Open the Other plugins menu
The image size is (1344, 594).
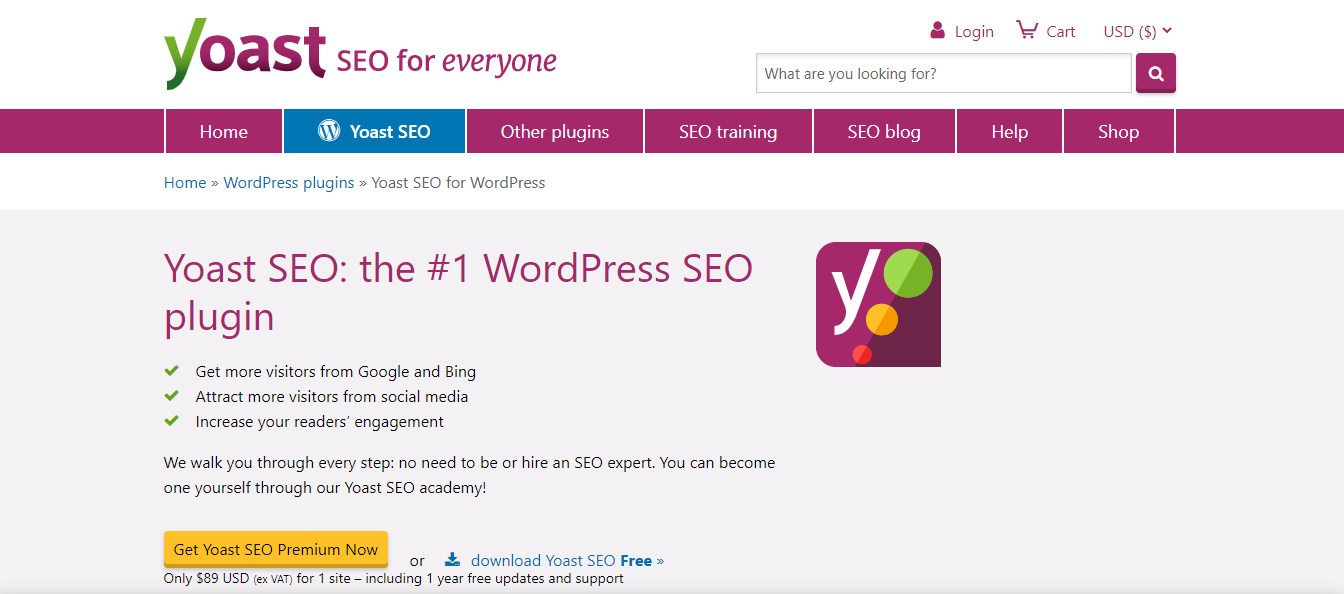pos(555,131)
